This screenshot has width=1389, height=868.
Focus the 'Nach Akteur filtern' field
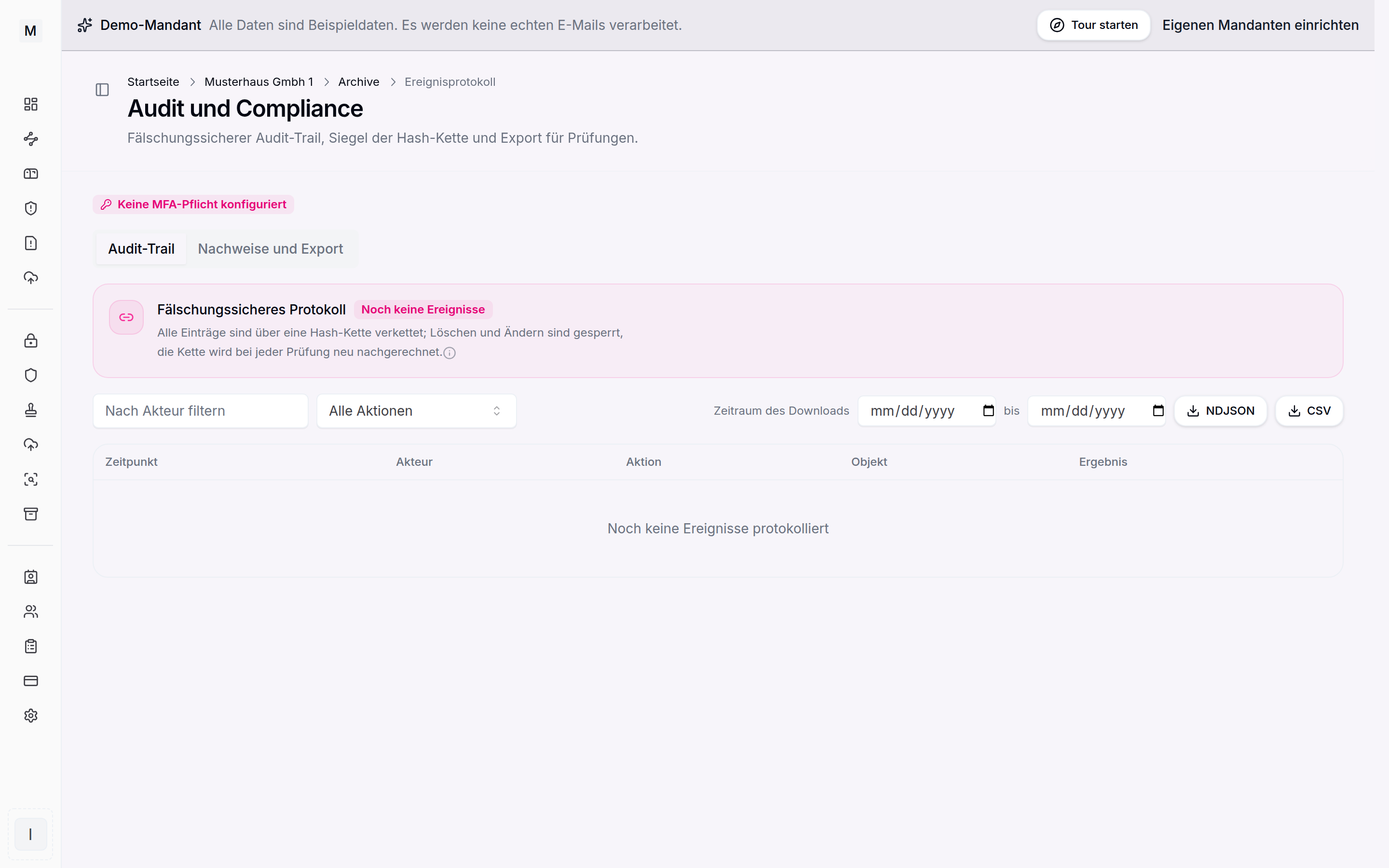pyautogui.click(x=200, y=411)
